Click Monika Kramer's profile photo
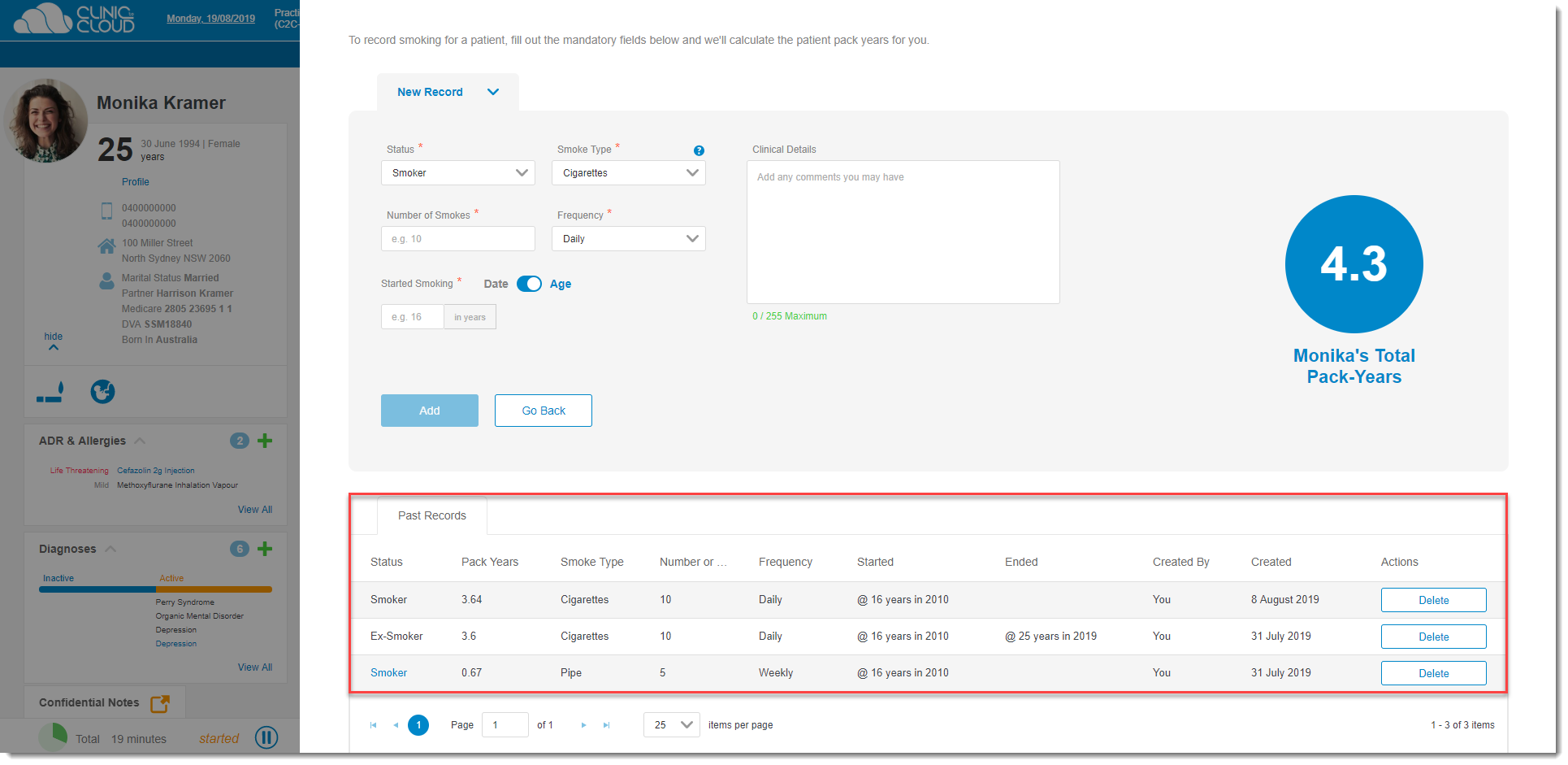This screenshot has width=1568, height=765. [x=45, y=122]
